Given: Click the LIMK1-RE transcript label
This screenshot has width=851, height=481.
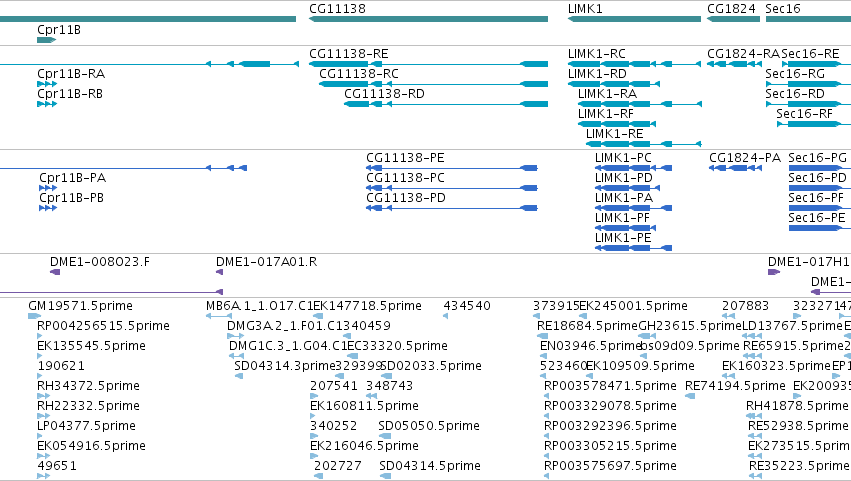Looking at the screenshot, I should [x=614, y=134].
